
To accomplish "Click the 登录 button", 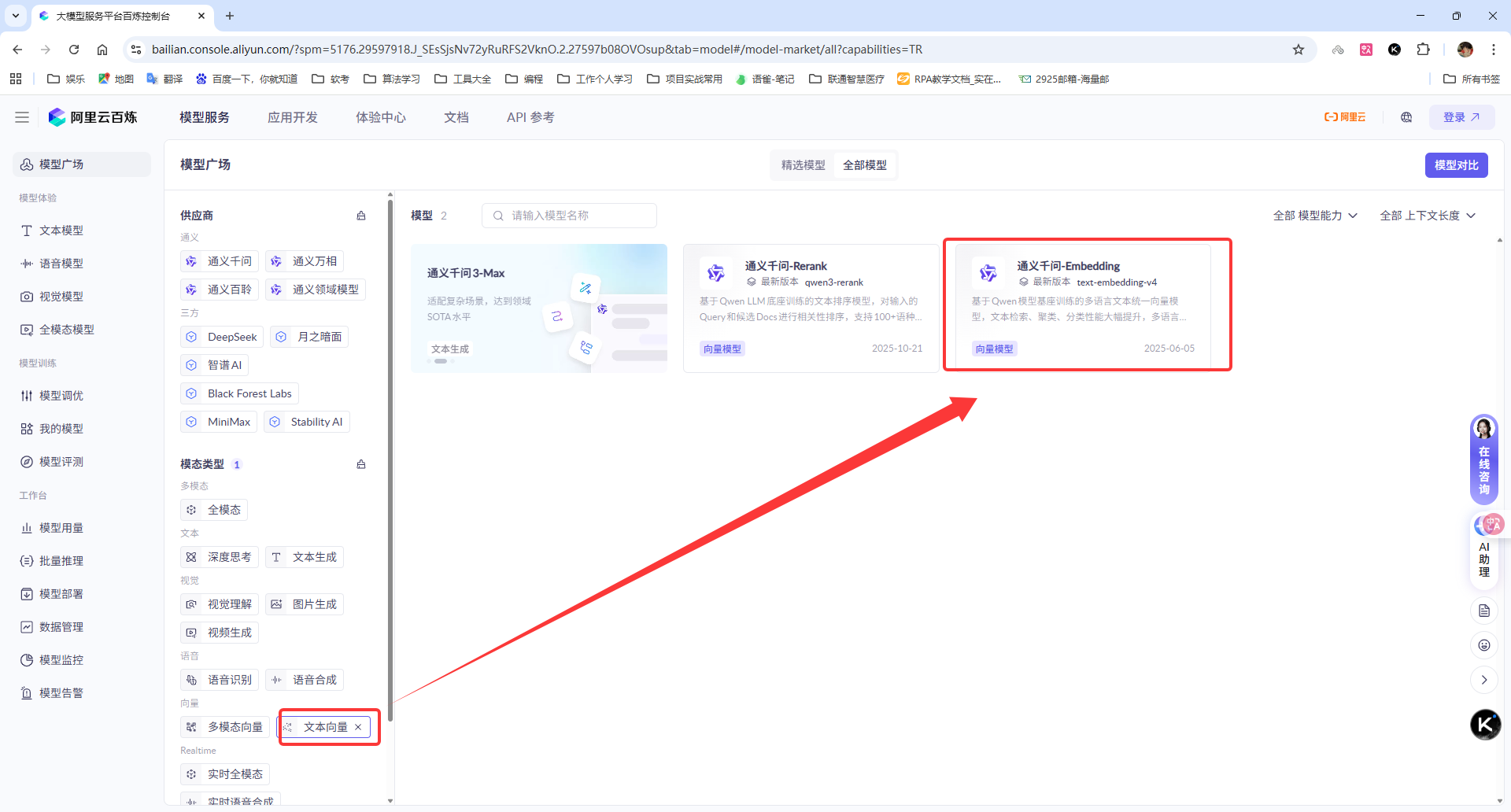I will [x=1461, y=117].
